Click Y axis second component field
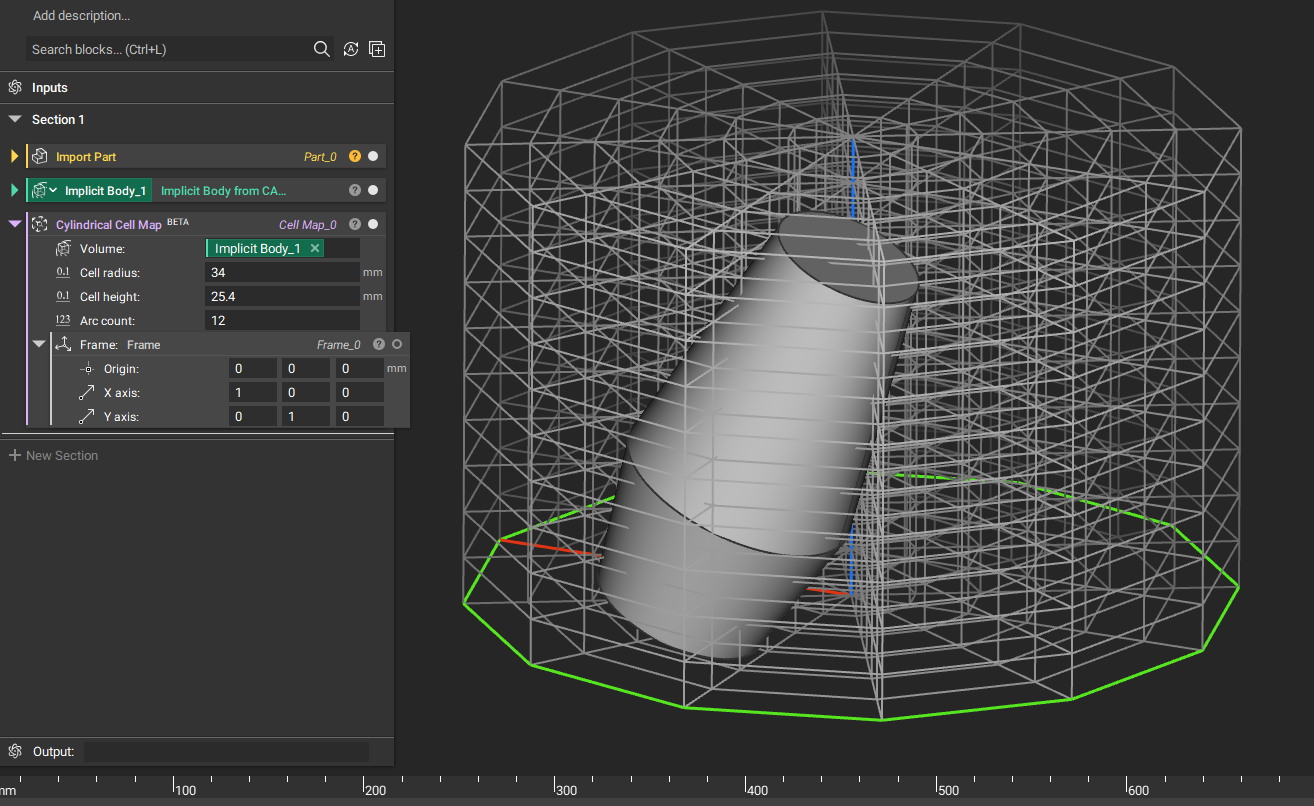This screenshot has height=806, width=1314. coord(306,417)
